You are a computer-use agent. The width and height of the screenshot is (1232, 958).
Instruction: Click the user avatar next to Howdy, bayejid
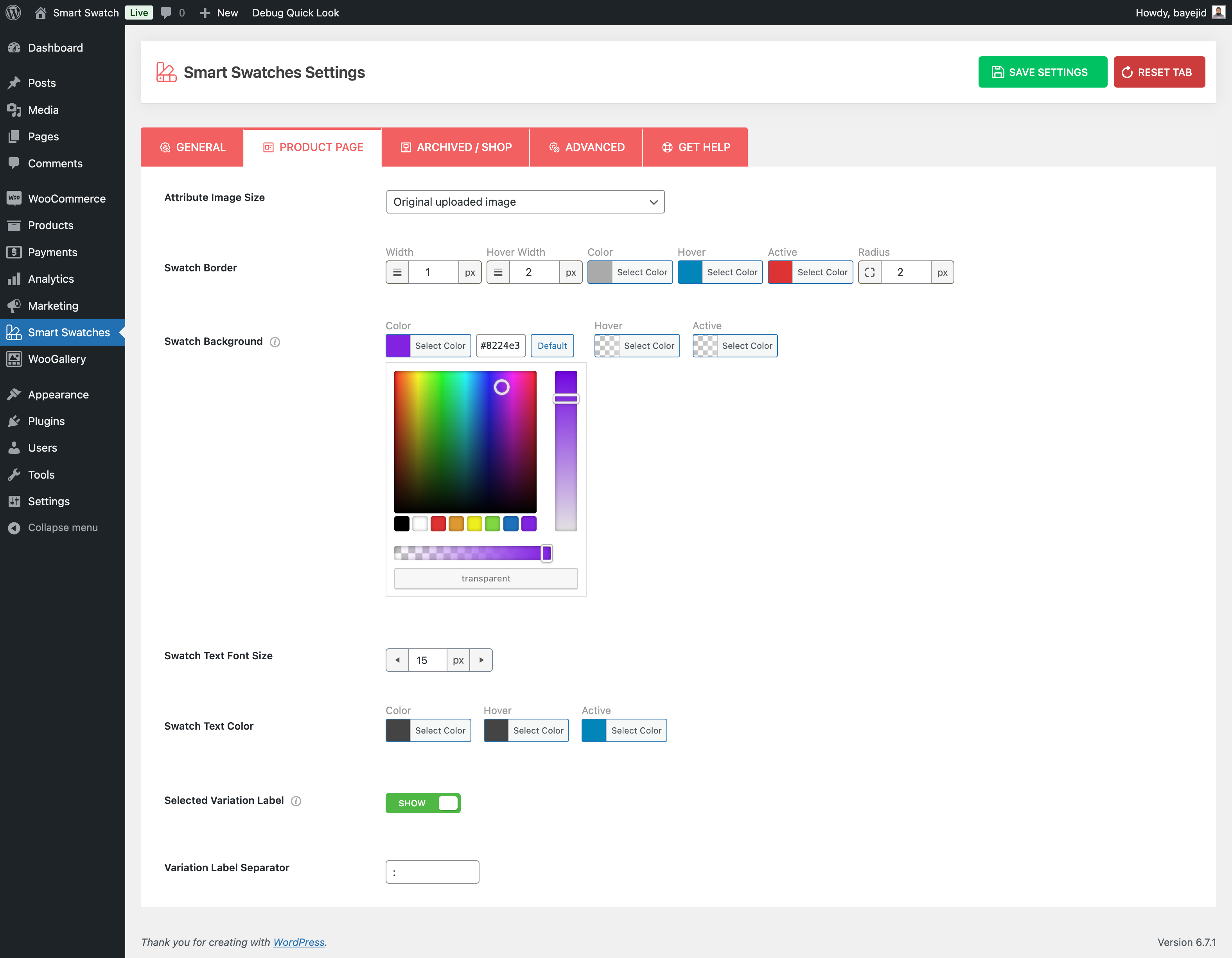pyautogui.click(x=1218, y=13)
